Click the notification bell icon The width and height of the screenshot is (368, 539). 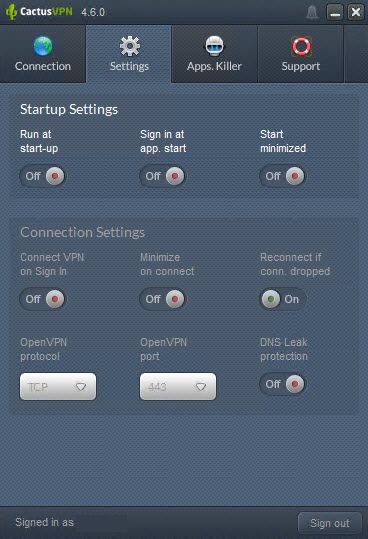(x=312, y=12)
